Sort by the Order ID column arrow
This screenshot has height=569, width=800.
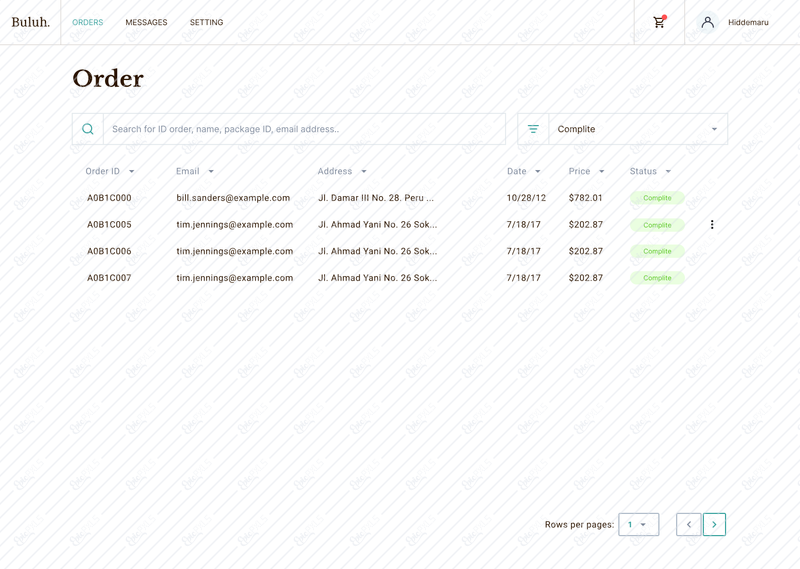click(132, 171)
